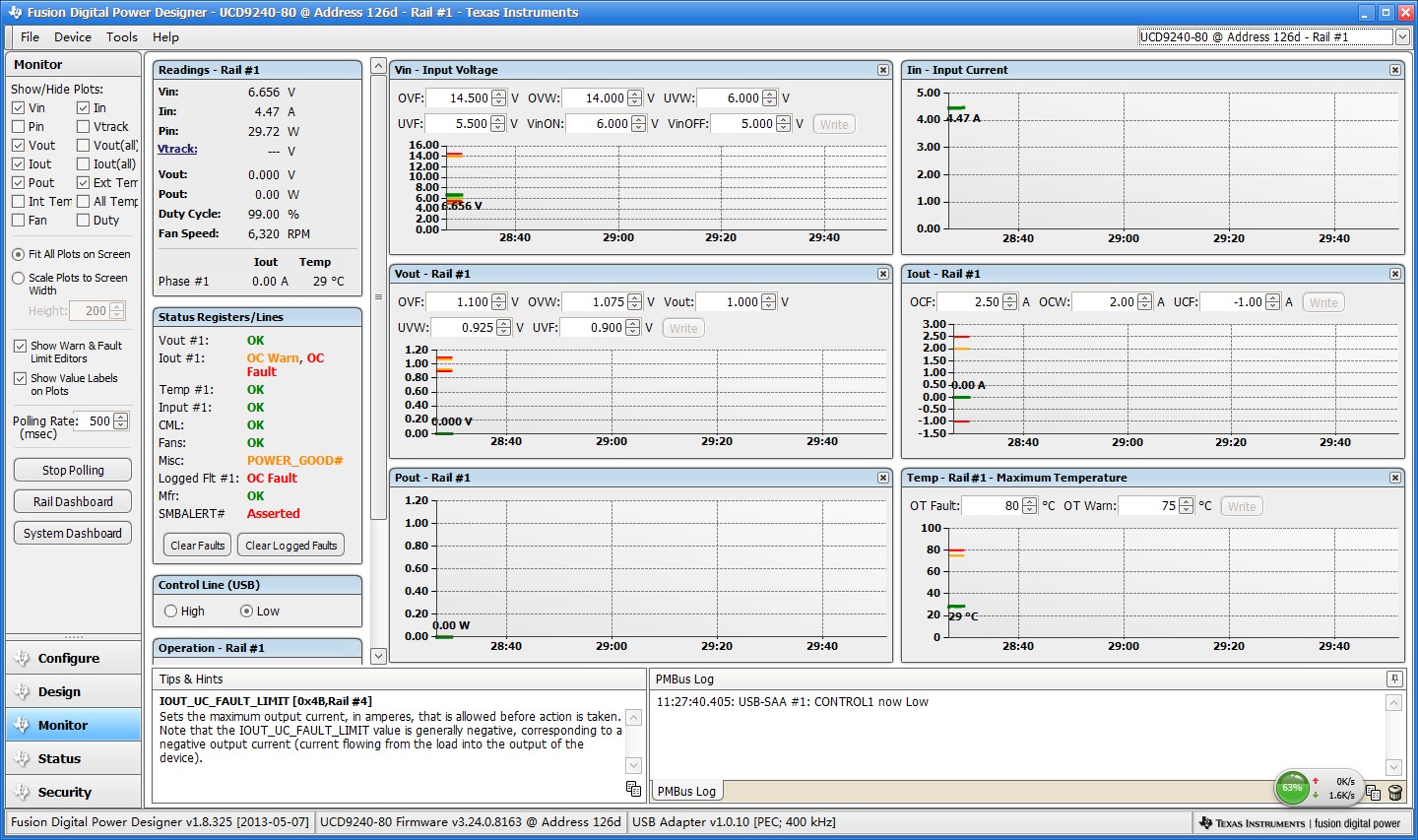Switch to the Status section

coord(74,759)
